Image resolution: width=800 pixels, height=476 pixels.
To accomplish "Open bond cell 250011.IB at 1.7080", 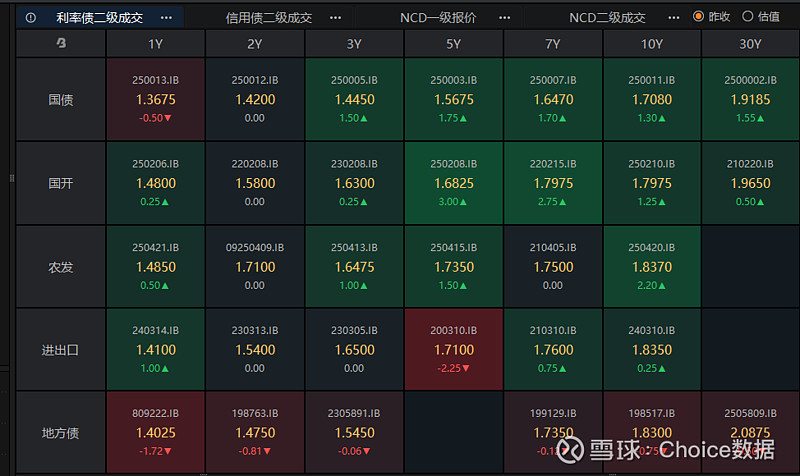I will tap(652, 99).
